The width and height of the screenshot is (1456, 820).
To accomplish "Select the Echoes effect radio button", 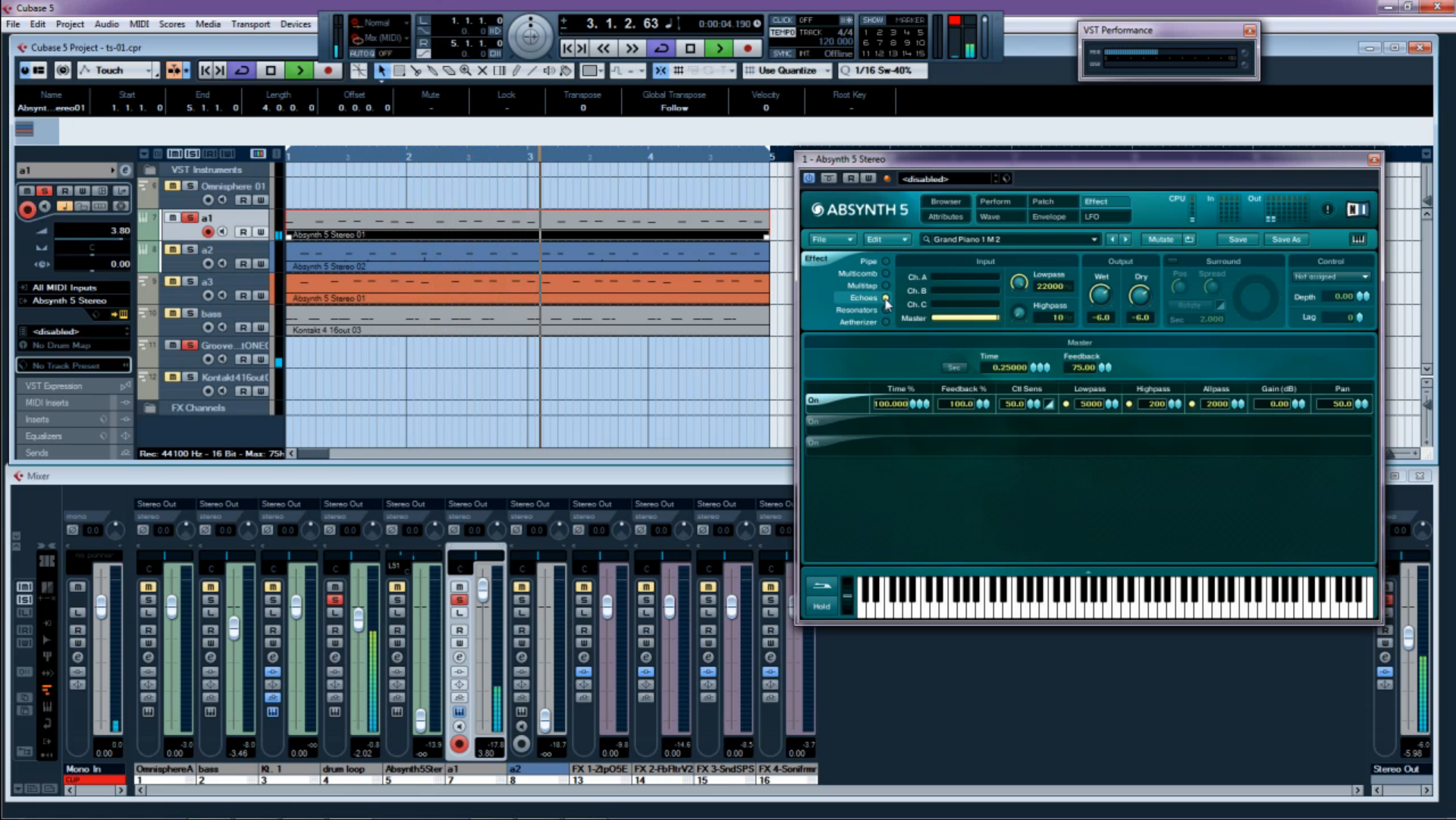I will [885, 297].
